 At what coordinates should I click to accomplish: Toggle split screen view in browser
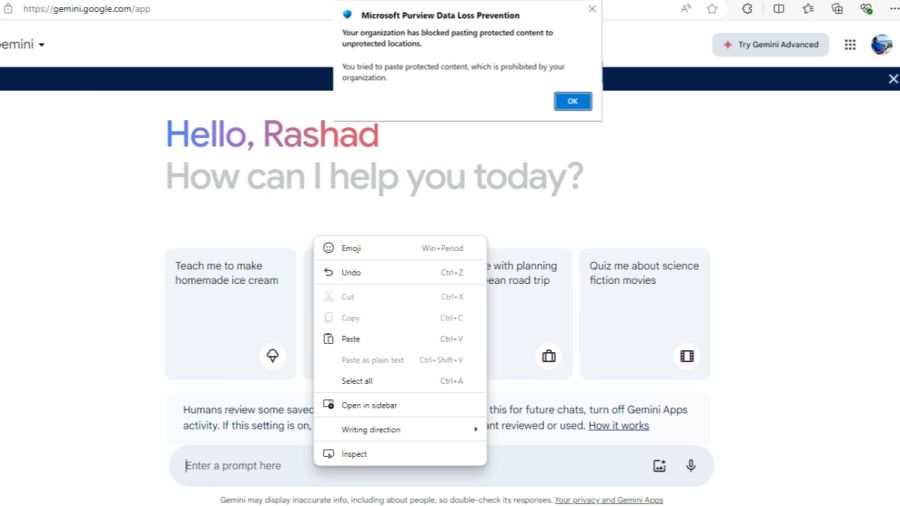coord(778,9)
